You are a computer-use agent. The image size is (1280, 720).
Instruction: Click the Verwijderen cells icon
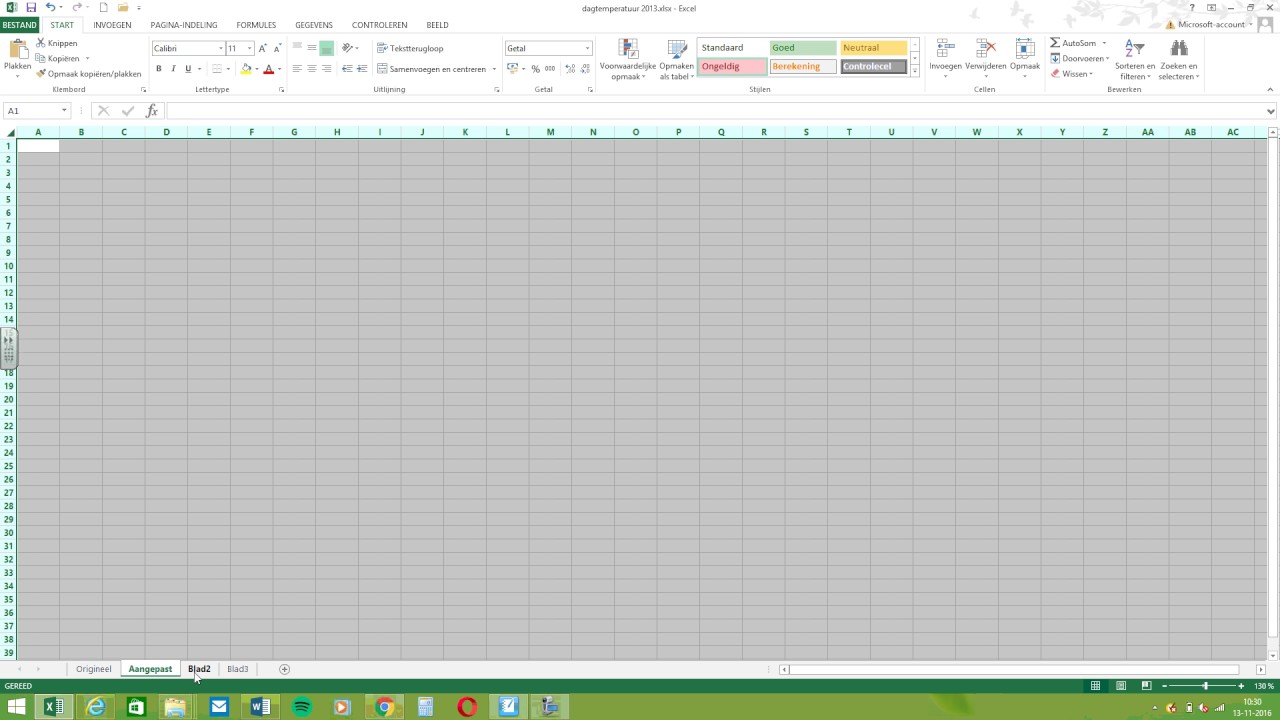(x=986, y=49)
